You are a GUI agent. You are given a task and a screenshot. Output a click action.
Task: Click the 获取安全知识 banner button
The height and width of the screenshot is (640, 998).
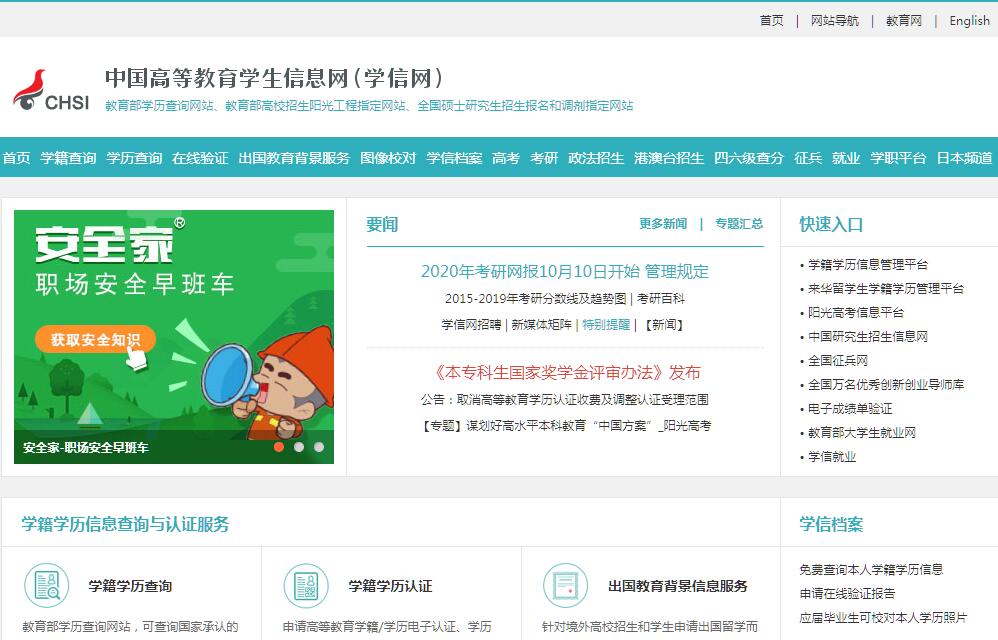pos(95,339)
